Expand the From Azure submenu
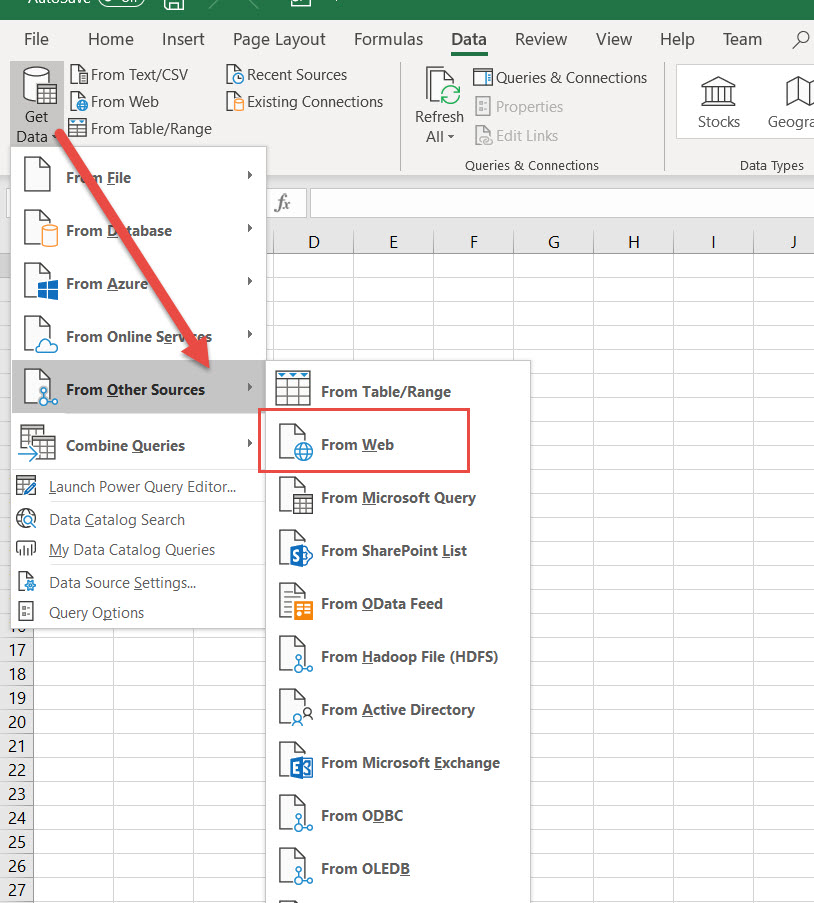 (138, 283)
